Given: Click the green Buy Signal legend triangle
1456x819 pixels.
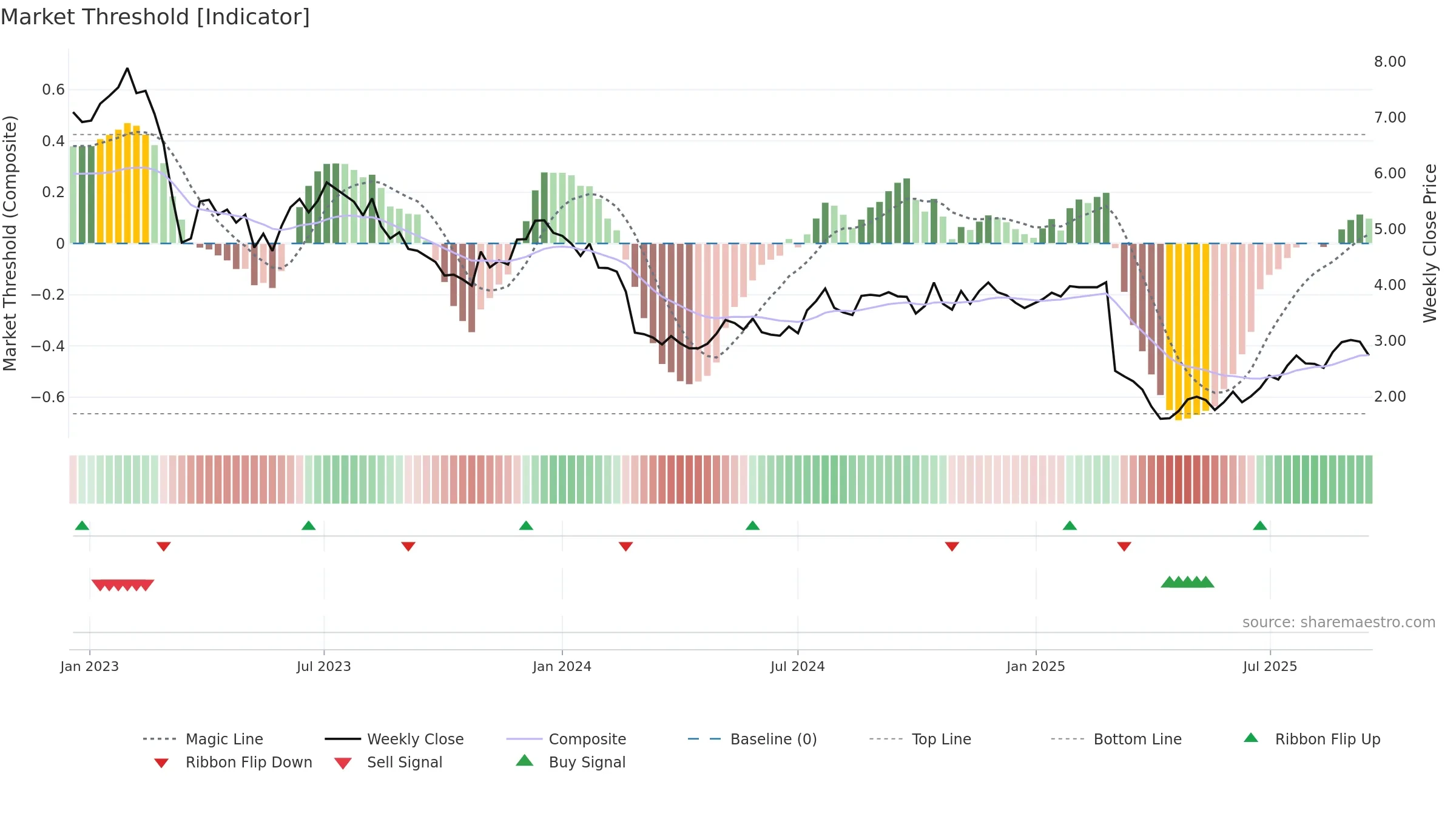Looking at the screenshot, I should click(525, 760).
